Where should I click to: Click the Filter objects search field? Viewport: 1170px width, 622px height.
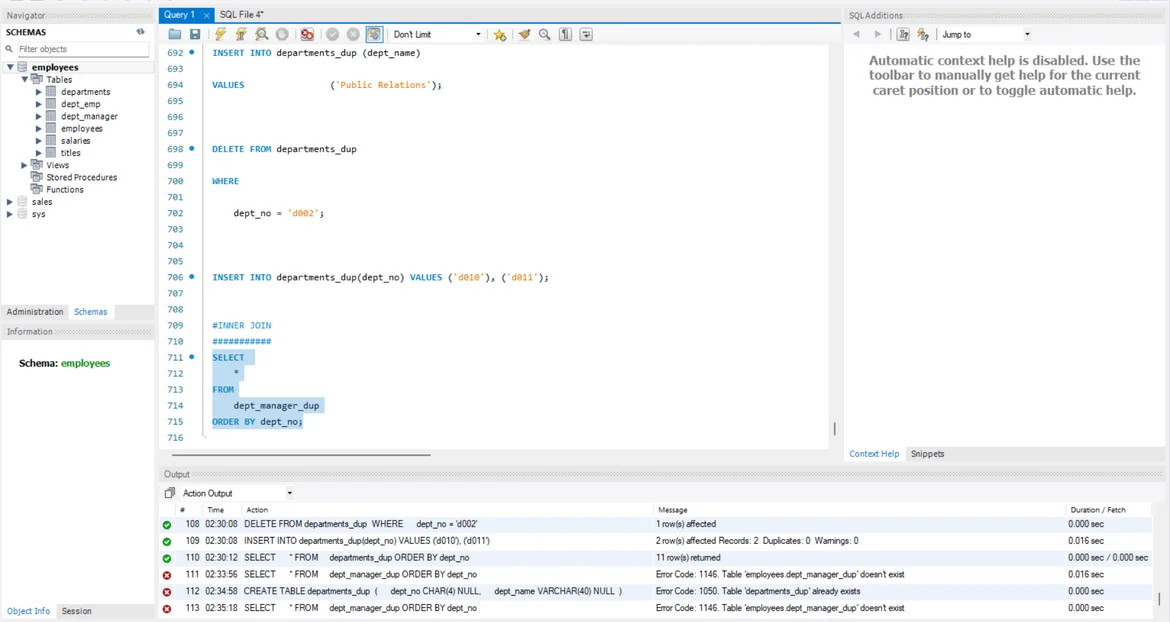coord(80,49)
